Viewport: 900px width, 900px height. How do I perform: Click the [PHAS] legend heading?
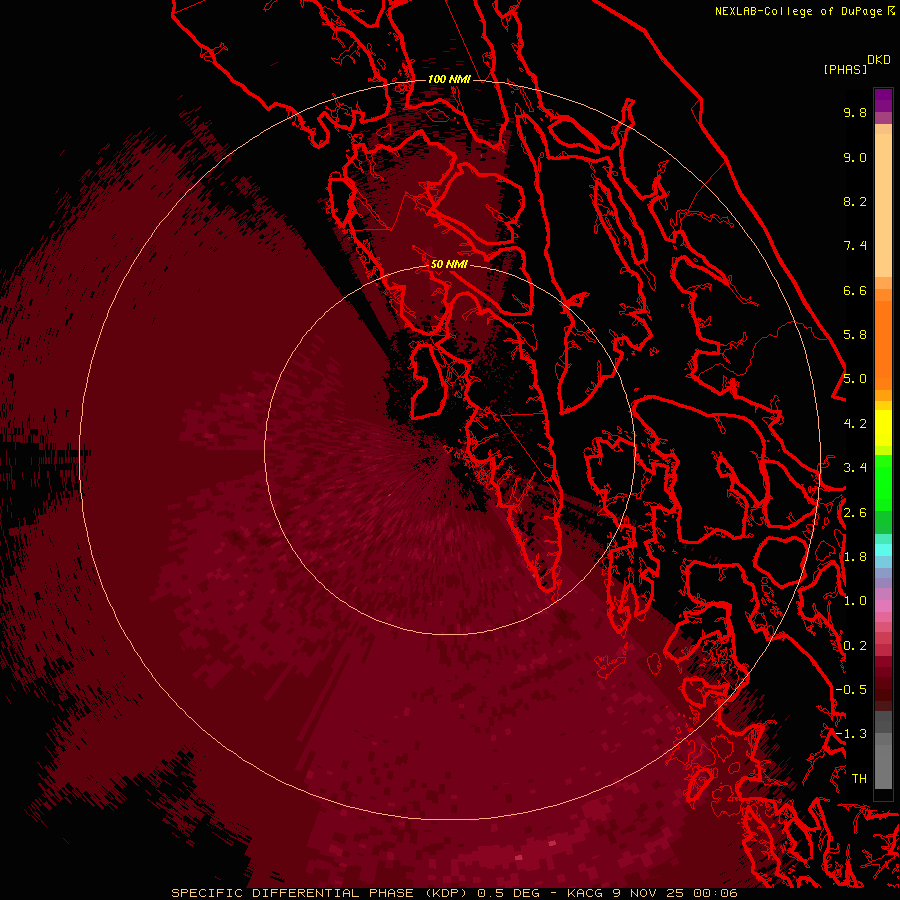[x=845, y=70]
